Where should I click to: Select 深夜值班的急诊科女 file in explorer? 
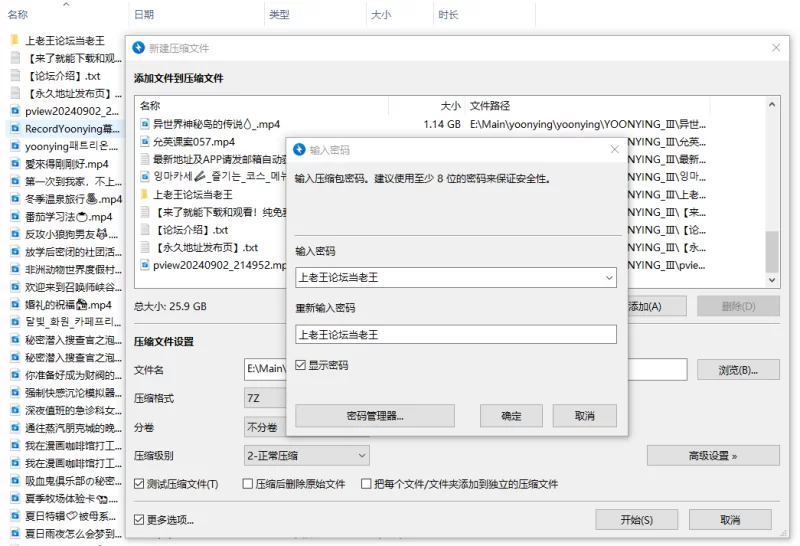tap(66, 410)
